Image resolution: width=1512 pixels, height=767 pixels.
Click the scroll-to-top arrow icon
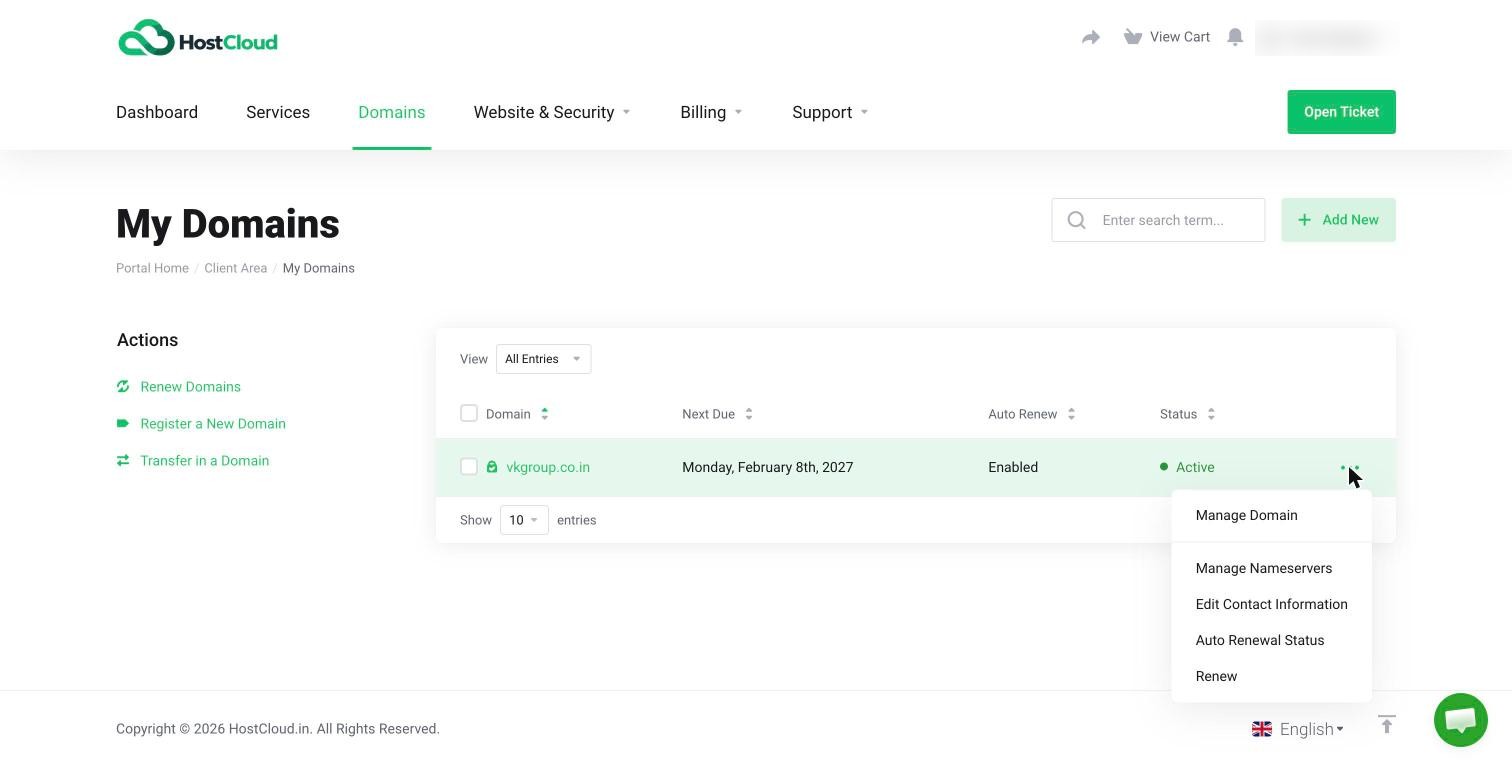coord(1386,724)
